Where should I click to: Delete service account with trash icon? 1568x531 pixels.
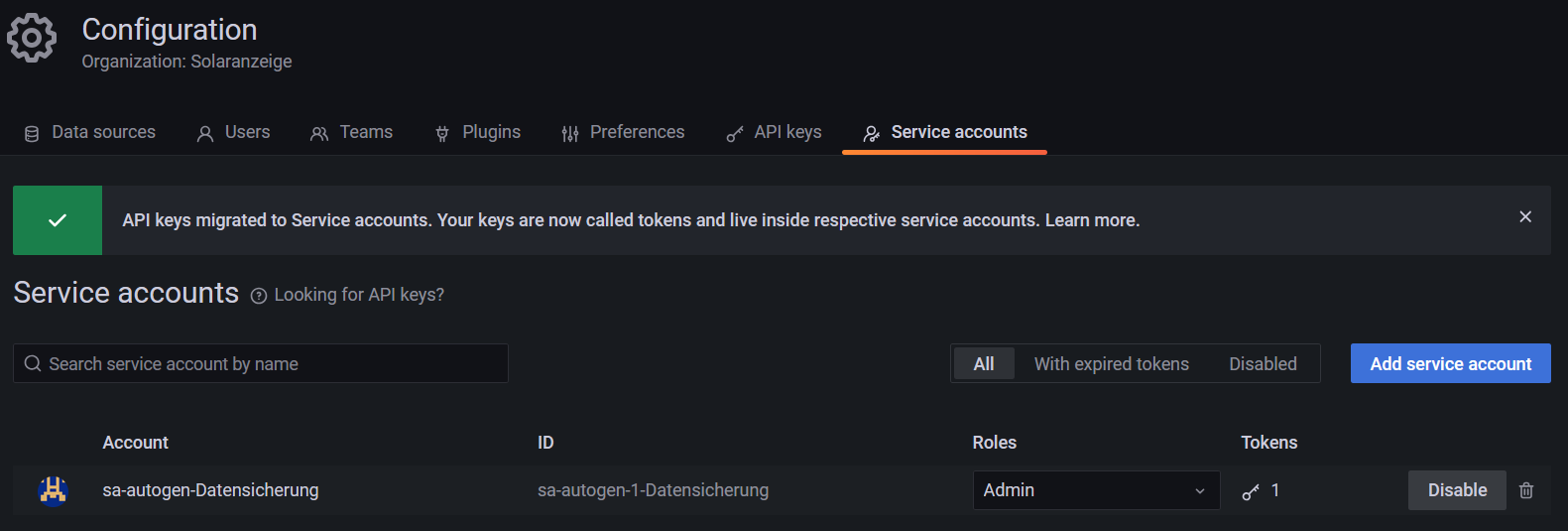coord(1526,490)
